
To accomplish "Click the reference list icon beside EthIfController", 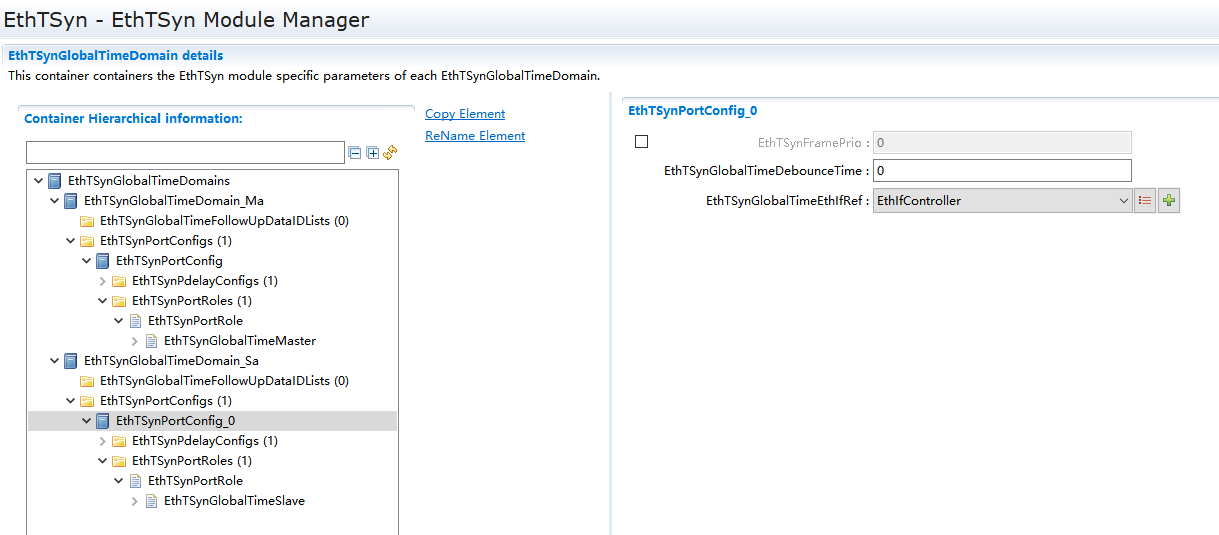I will [1145, 201].
